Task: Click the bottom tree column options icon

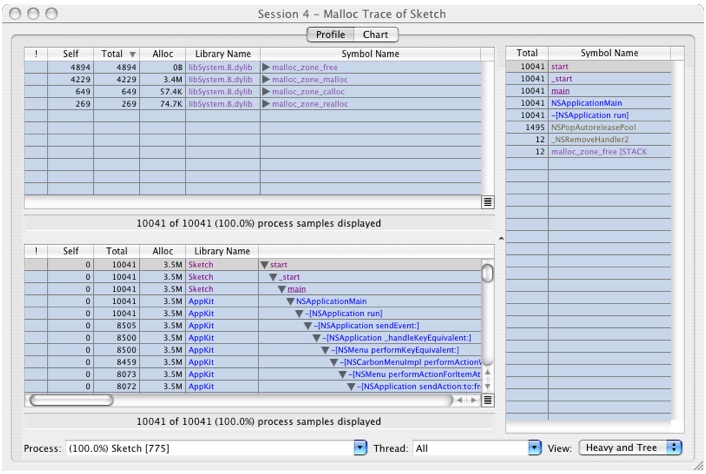Action: (x=487, y=400)
